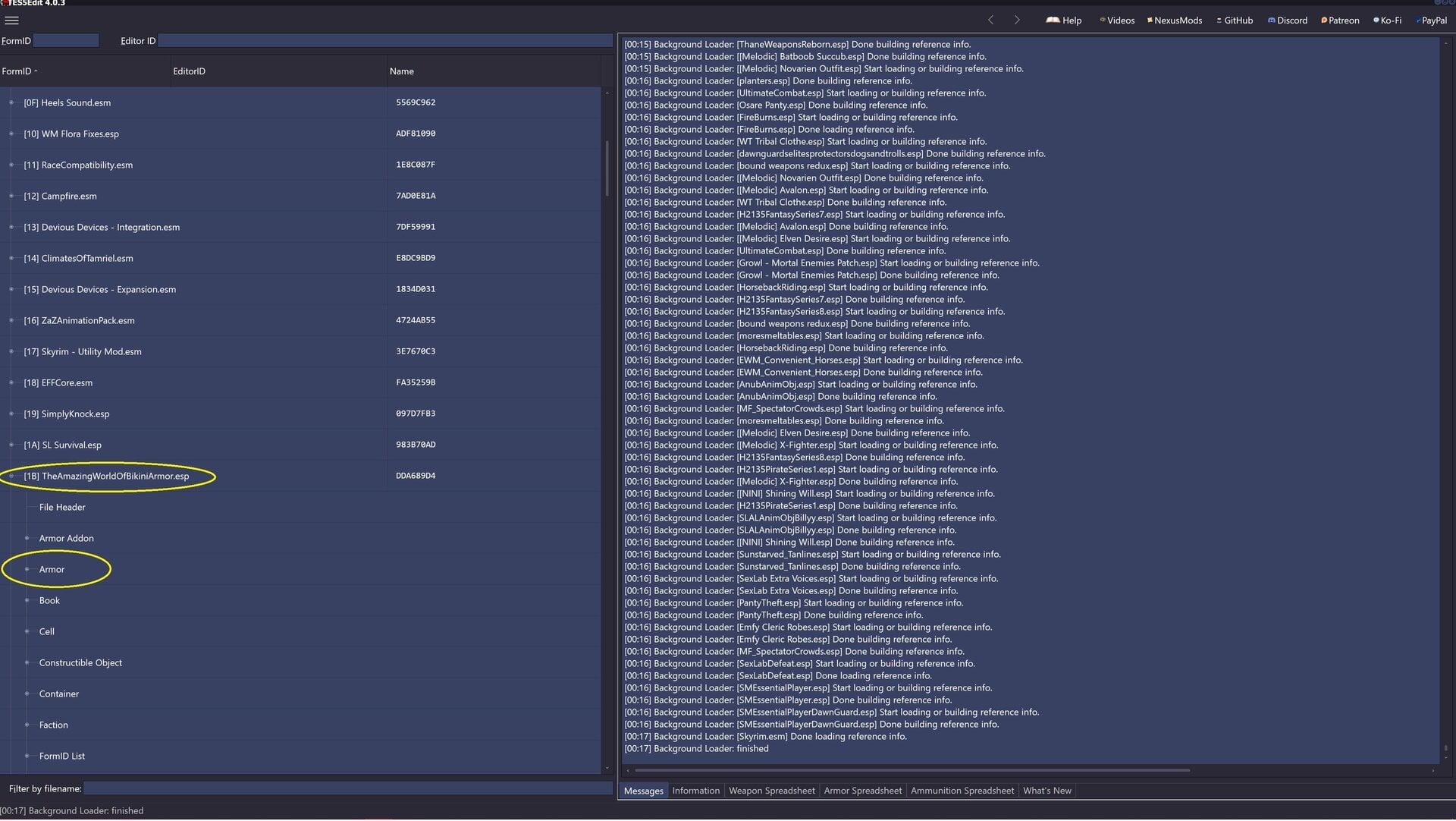Select [16] ZaZAnimationPack.esm row
Viewport: 1456px width, 821px height.
[x=300, y=320]
